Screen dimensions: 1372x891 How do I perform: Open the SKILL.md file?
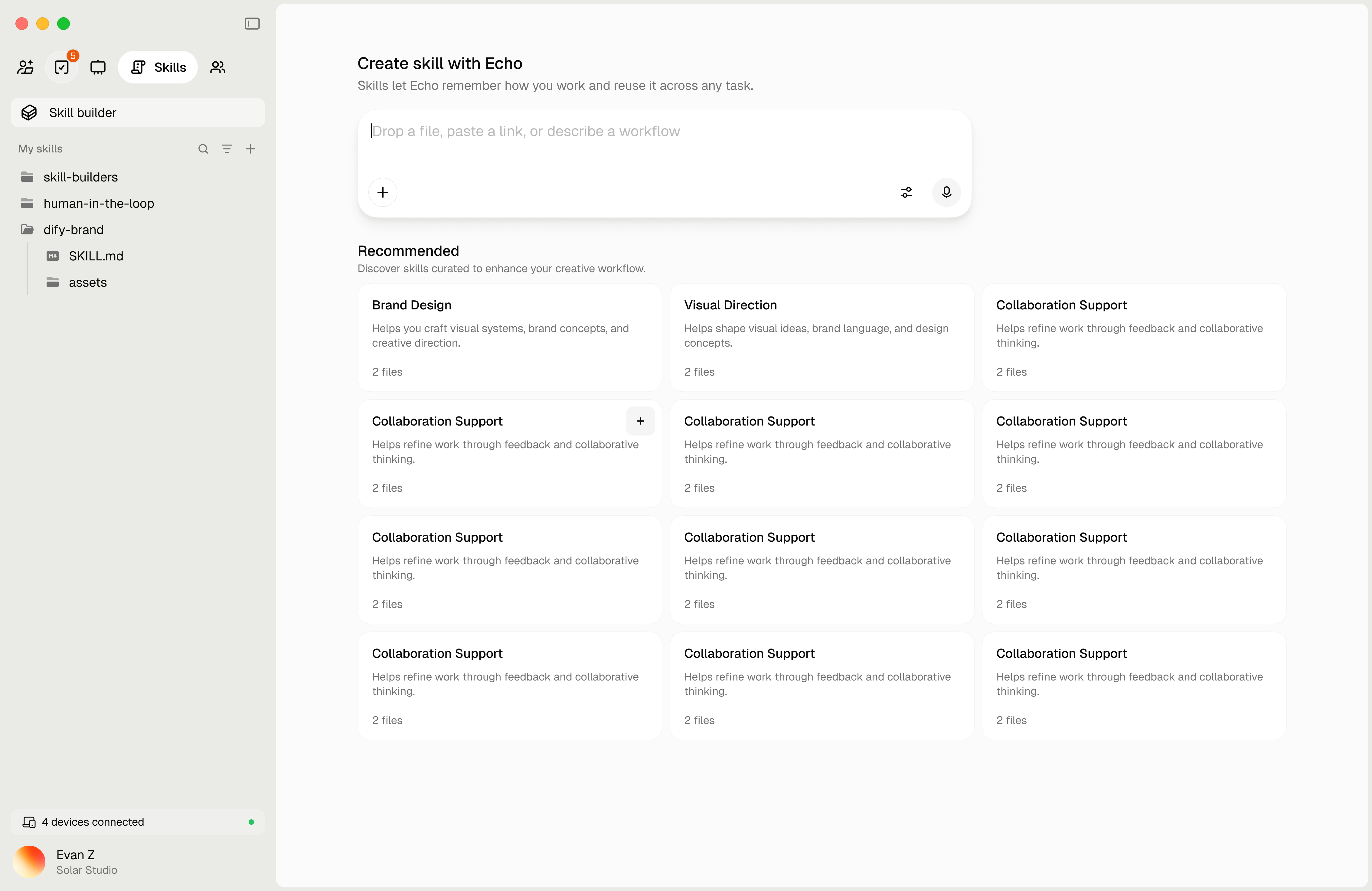tap(96, 256)
